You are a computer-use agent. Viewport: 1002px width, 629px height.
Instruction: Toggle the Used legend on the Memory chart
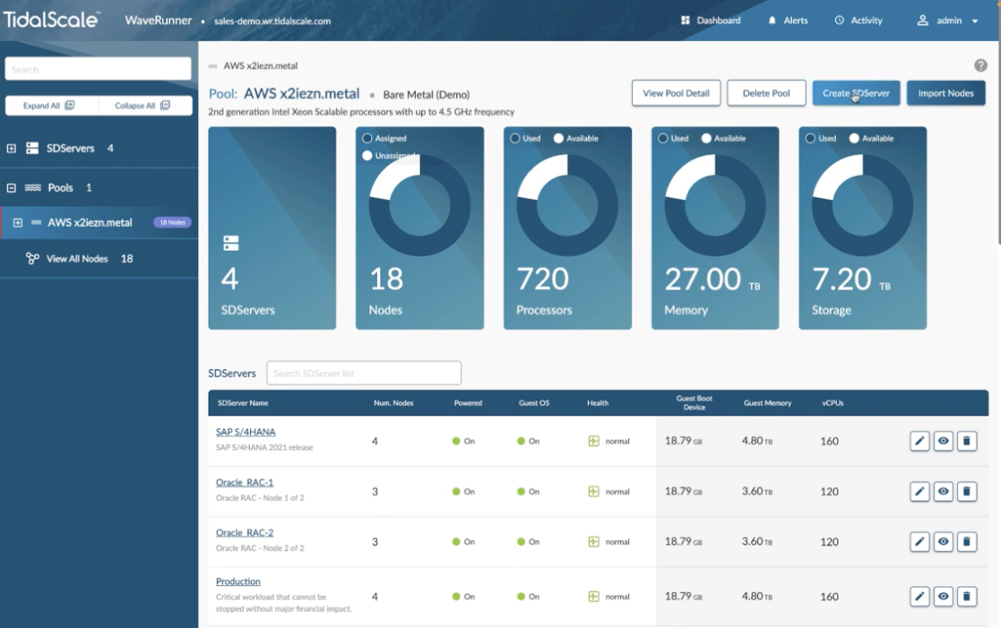[673, 138]
